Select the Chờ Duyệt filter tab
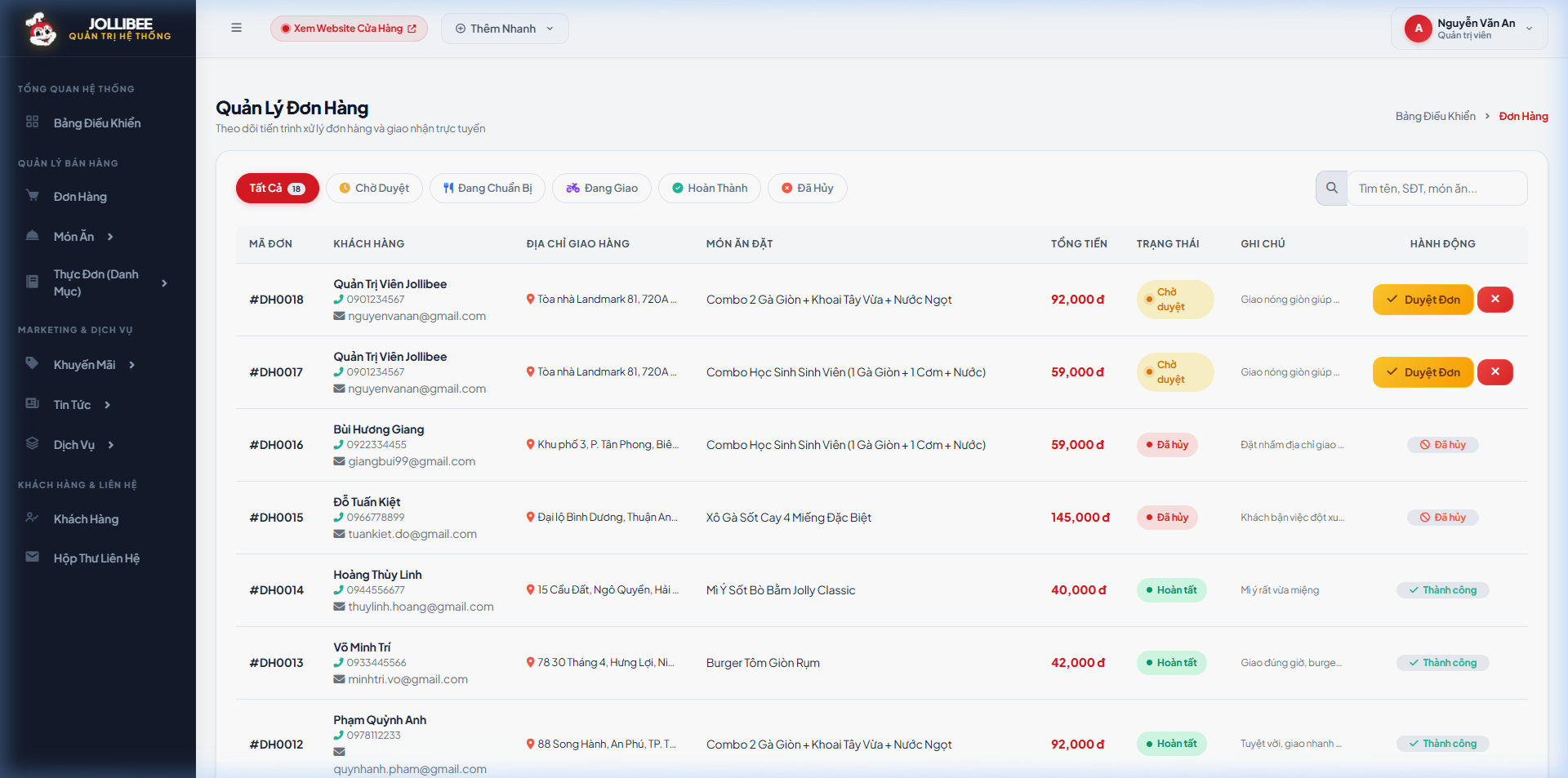The width and height of the screenshot is (1568, 778). tap(374, 189)
